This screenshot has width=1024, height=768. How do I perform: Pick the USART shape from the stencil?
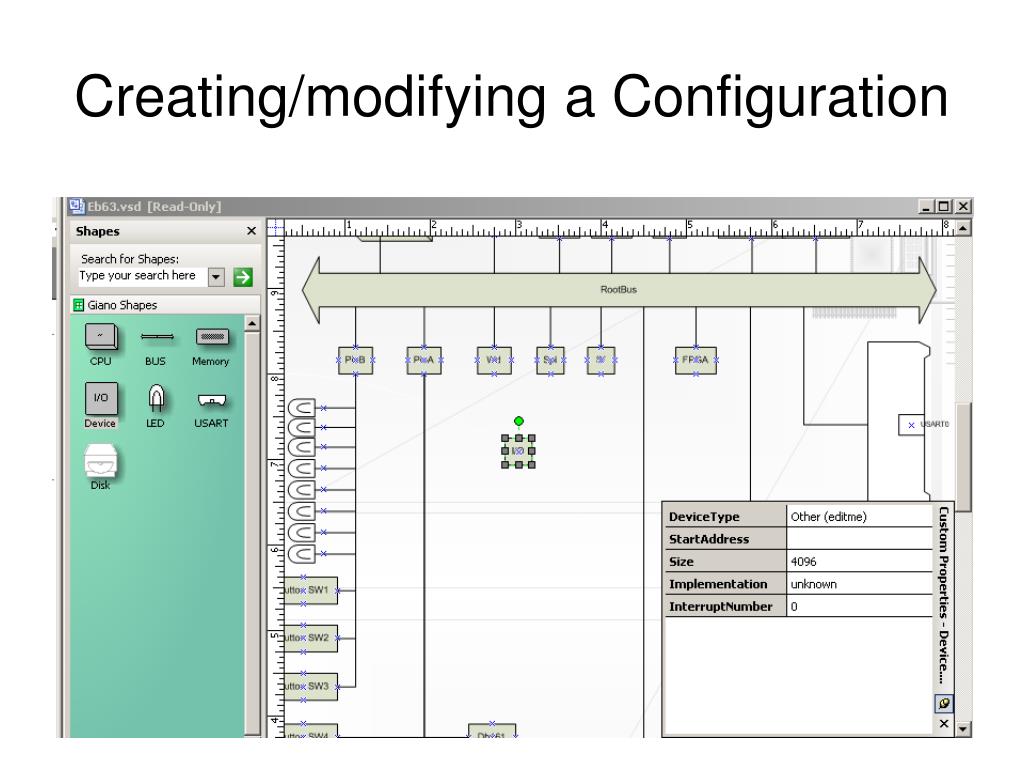[x=211, y=410]
